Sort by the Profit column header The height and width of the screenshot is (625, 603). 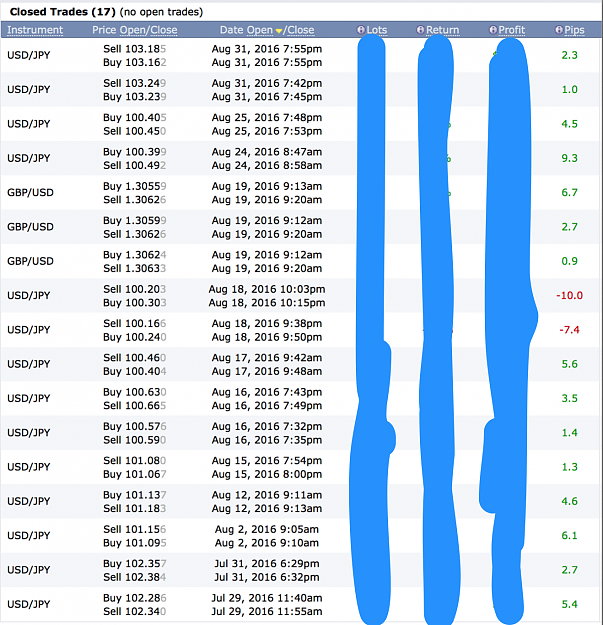[x=512, y=30]
